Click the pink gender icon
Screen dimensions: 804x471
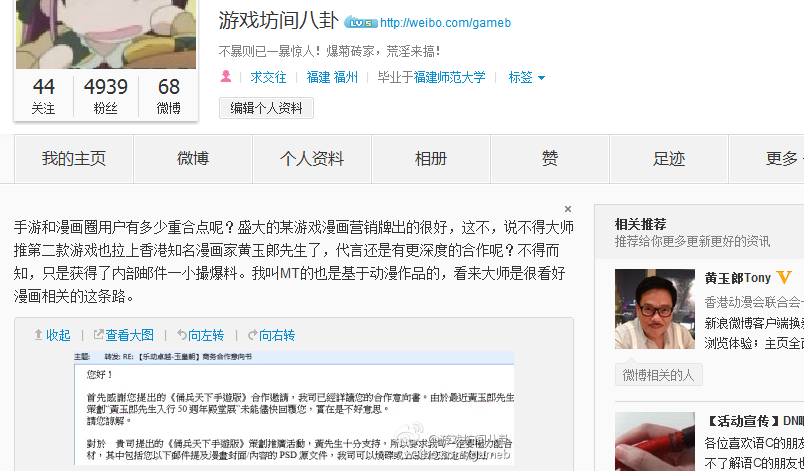[226, 77]
